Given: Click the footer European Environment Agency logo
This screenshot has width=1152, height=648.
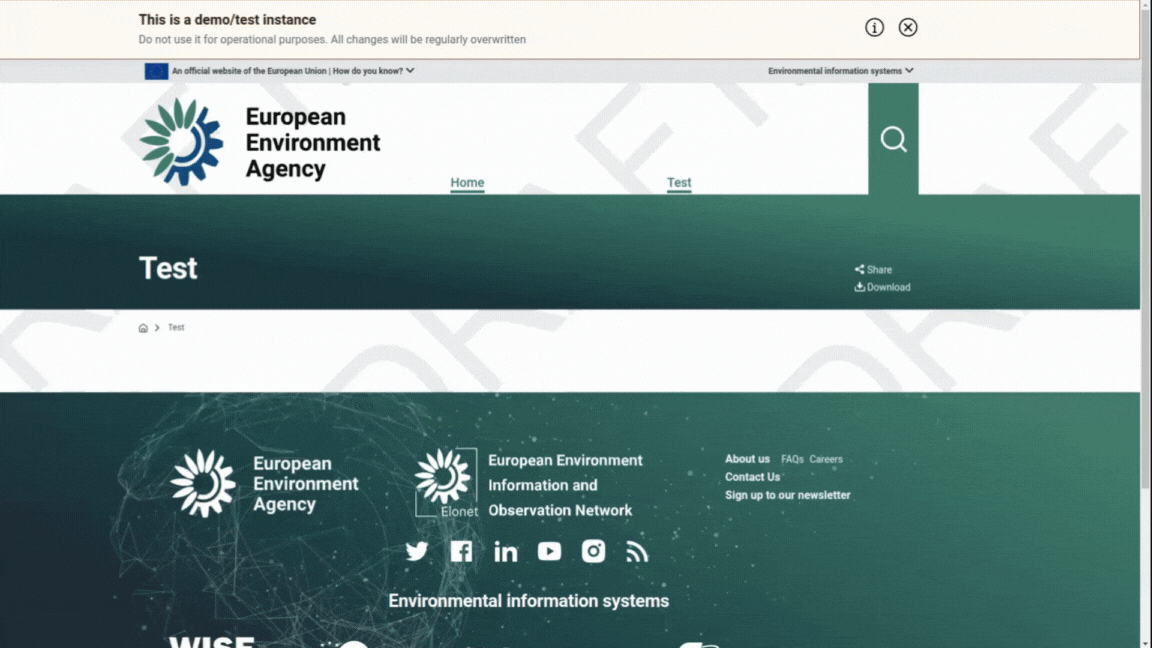Looking at the screenshot, I should coord(264,483).
